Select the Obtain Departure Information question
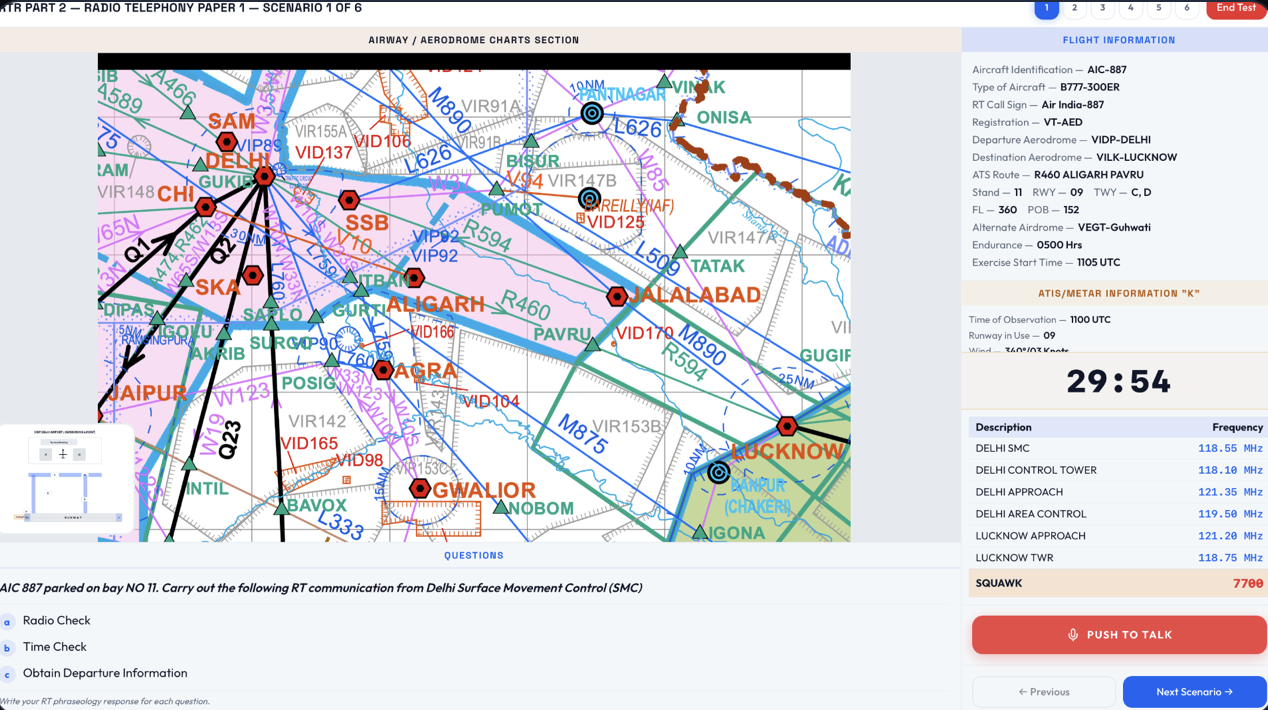Screen dimensions: 1268x710 point(105,673)
